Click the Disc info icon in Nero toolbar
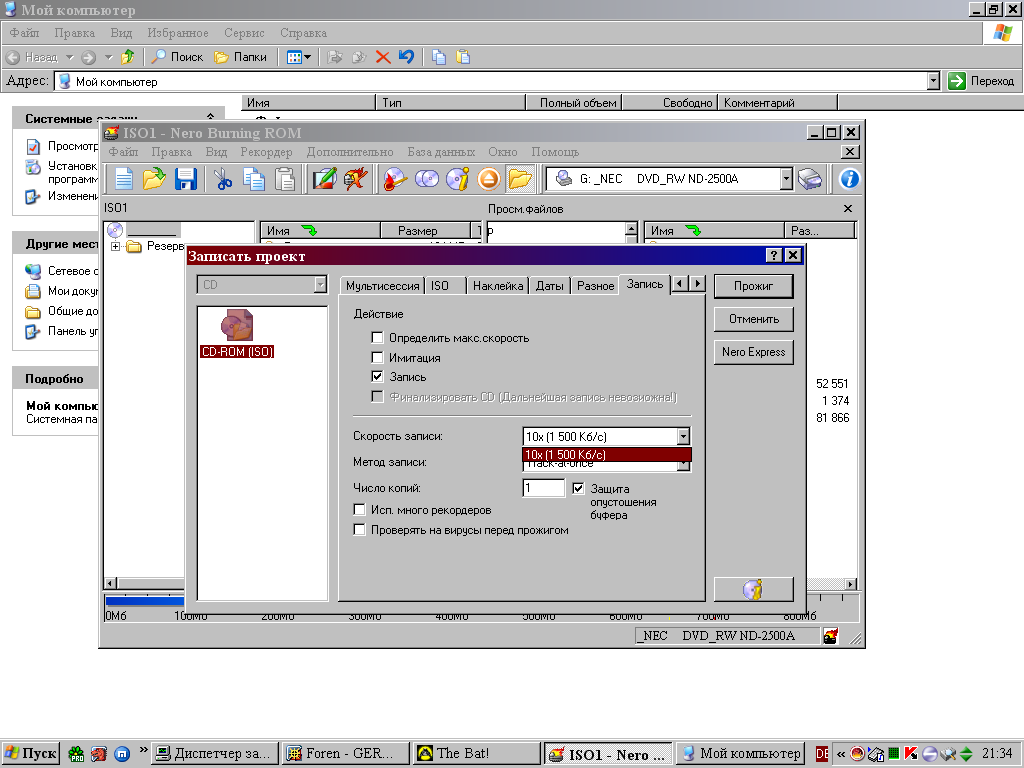This screenshot has width=1024, height=768. (458, 178)
